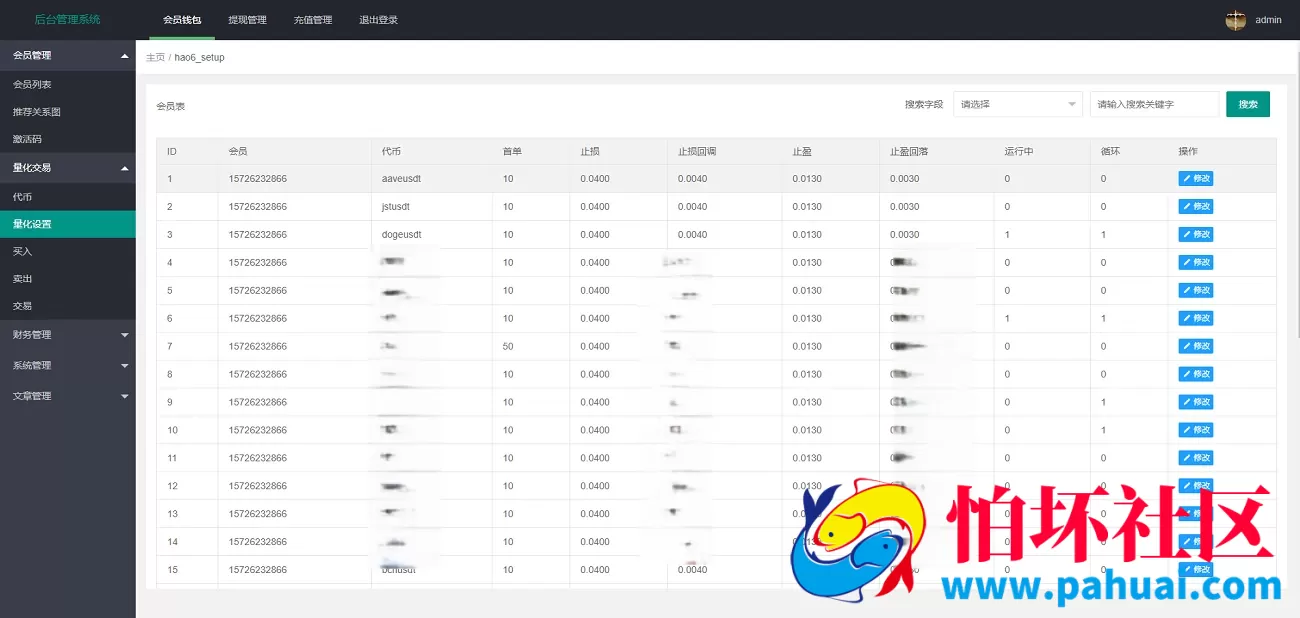Open 交易 in the sidebar
The width and height of the screenshot is (1300, 618).
[67, 305]
